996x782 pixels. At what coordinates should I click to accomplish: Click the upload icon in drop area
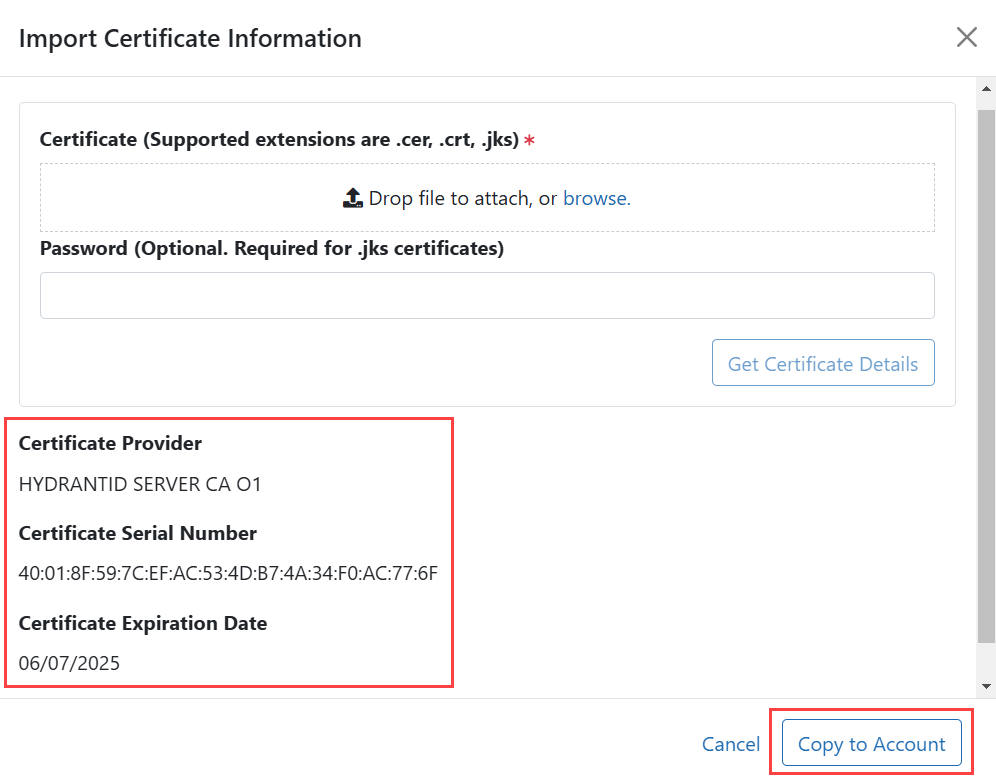(x=353, y=198)
